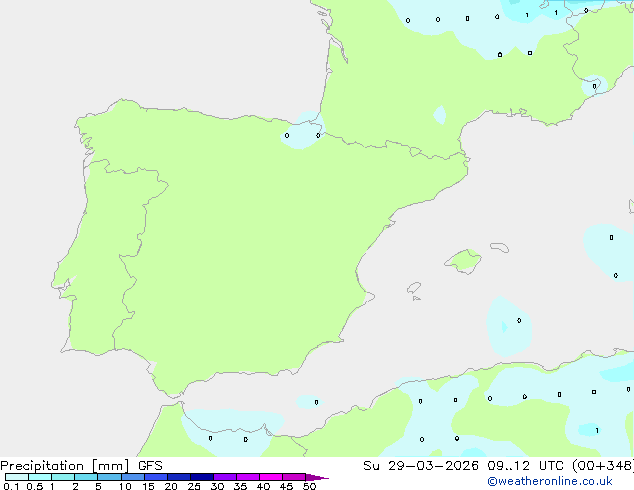Click the '0.5' legend label
Screen dimensions: 634x490
click(34, 486)
